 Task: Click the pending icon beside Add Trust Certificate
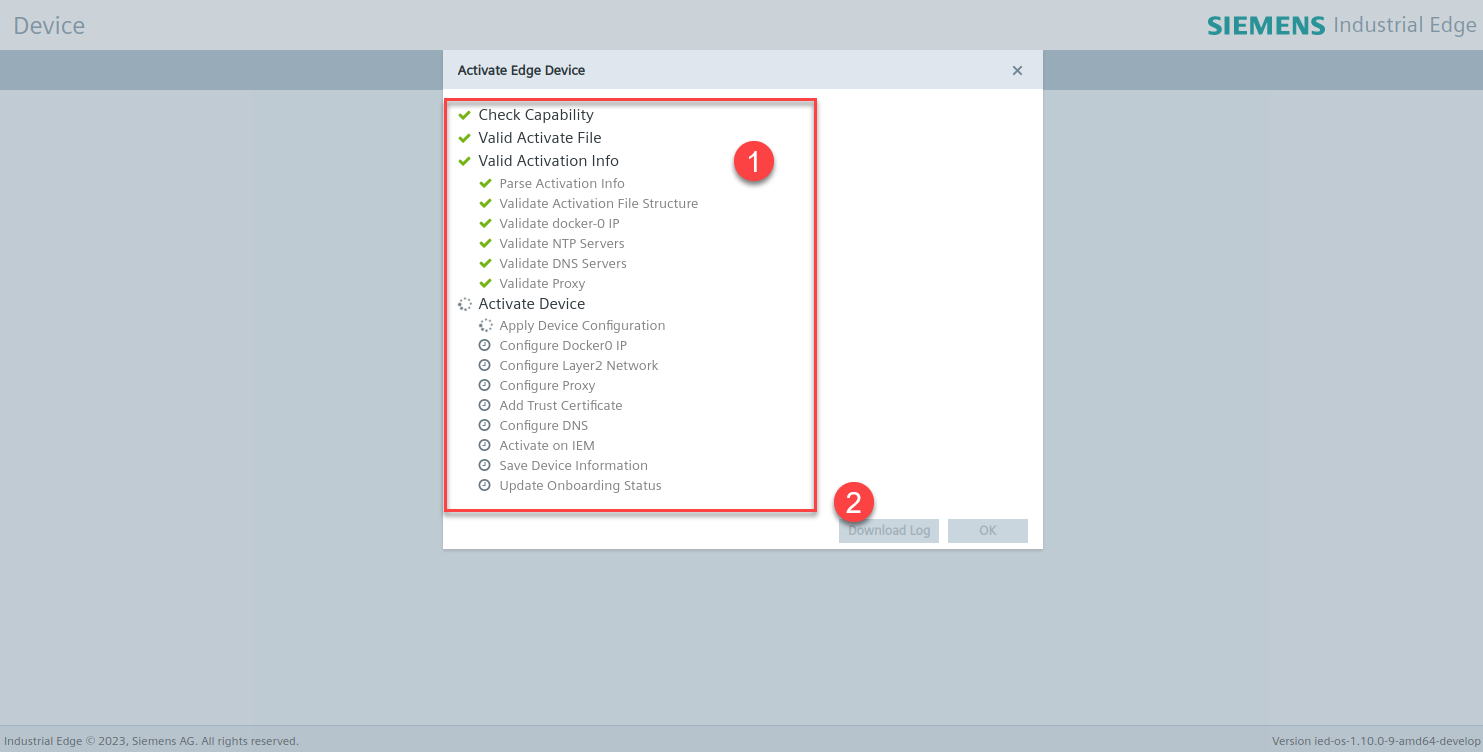[485, 405]
